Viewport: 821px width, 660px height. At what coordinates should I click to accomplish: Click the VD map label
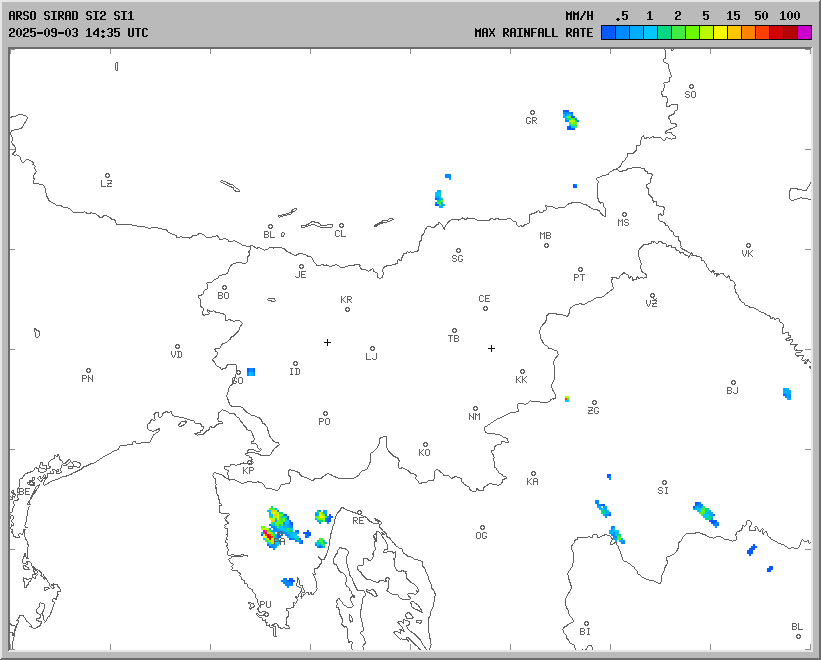tap(176, 354)
